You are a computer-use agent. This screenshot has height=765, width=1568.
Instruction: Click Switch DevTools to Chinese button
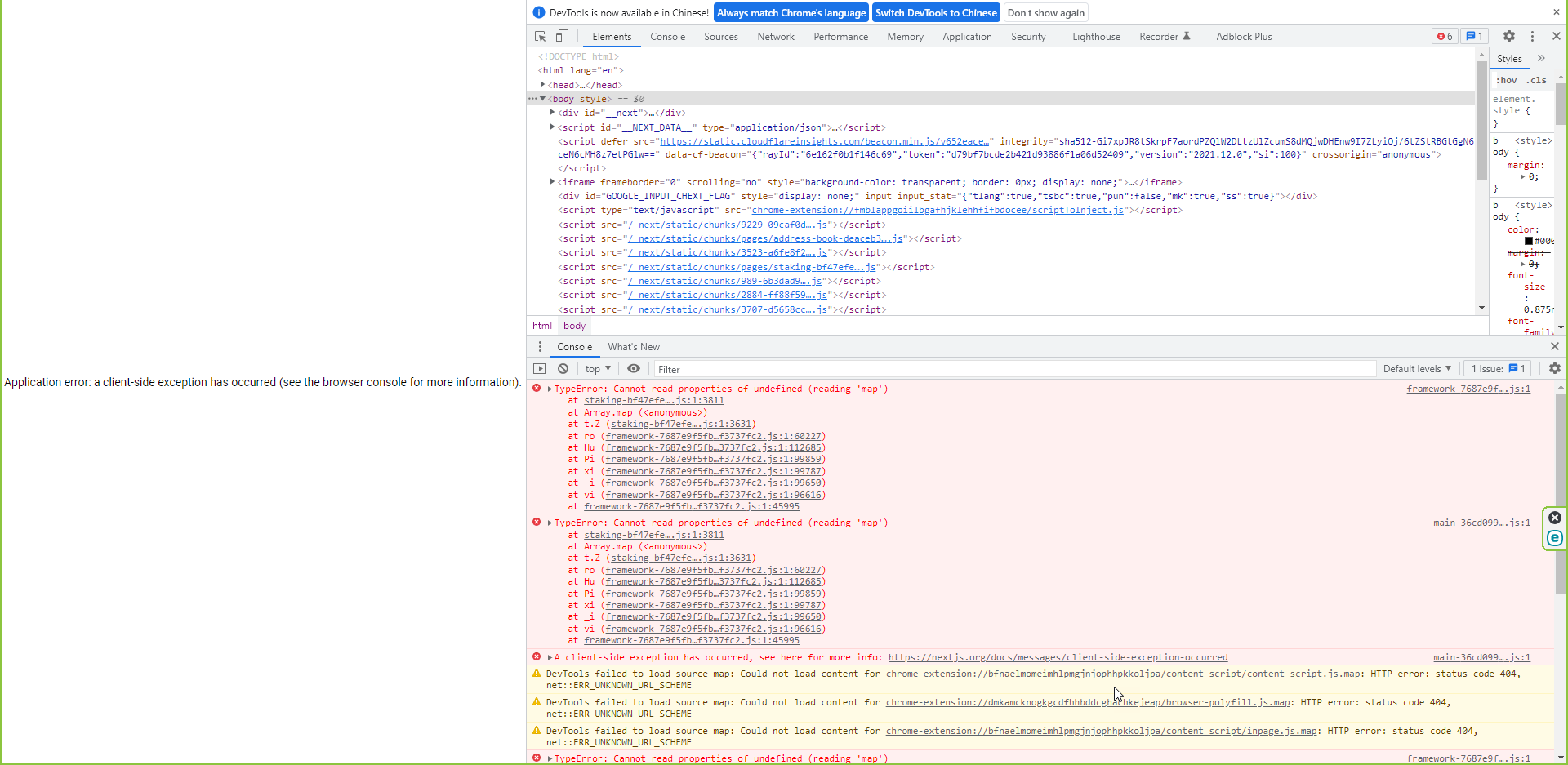(936, 13)
